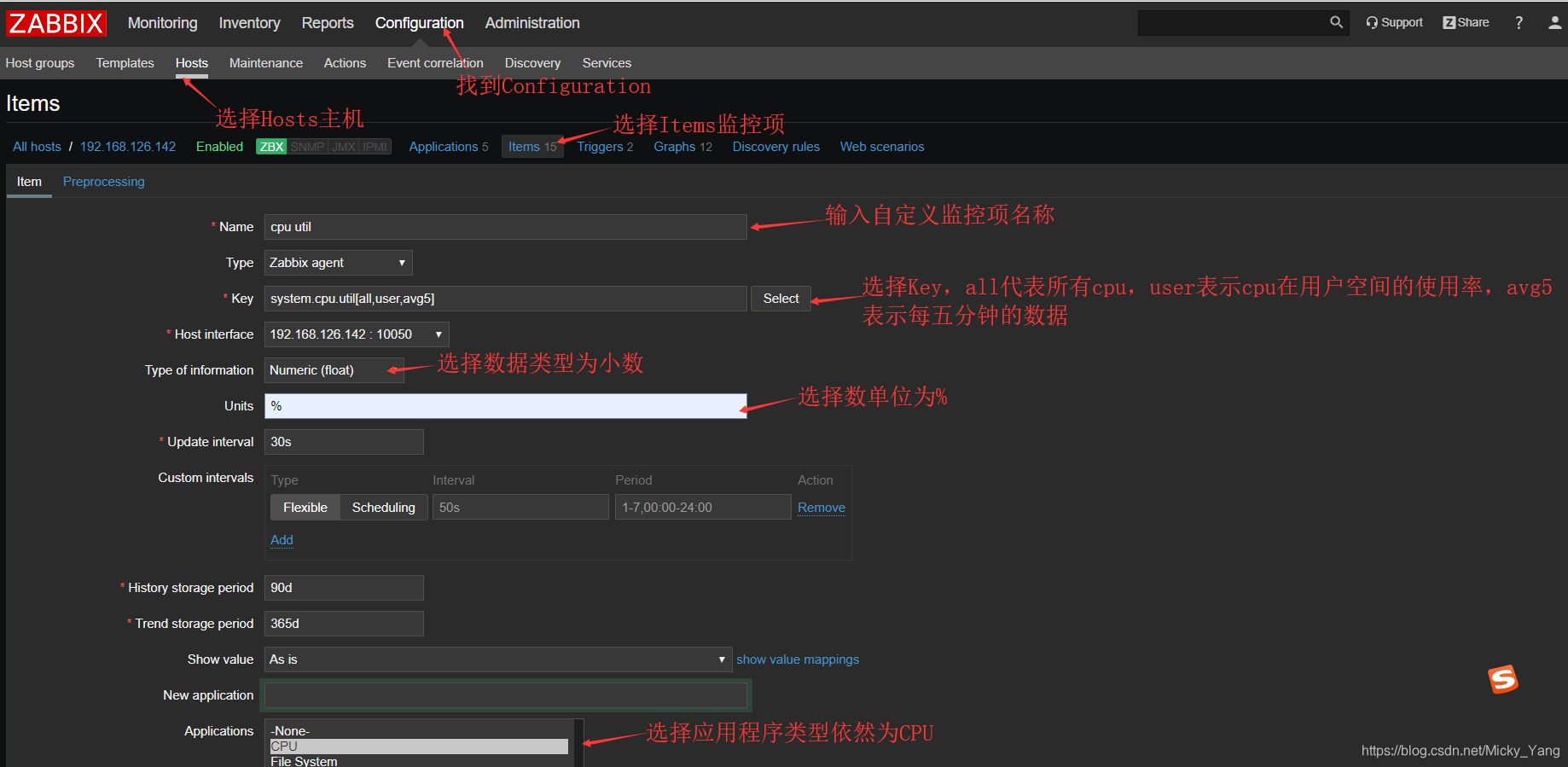Click the 192.168.126.142 host link
The image size is (1568, 767).
click(128, 147)
